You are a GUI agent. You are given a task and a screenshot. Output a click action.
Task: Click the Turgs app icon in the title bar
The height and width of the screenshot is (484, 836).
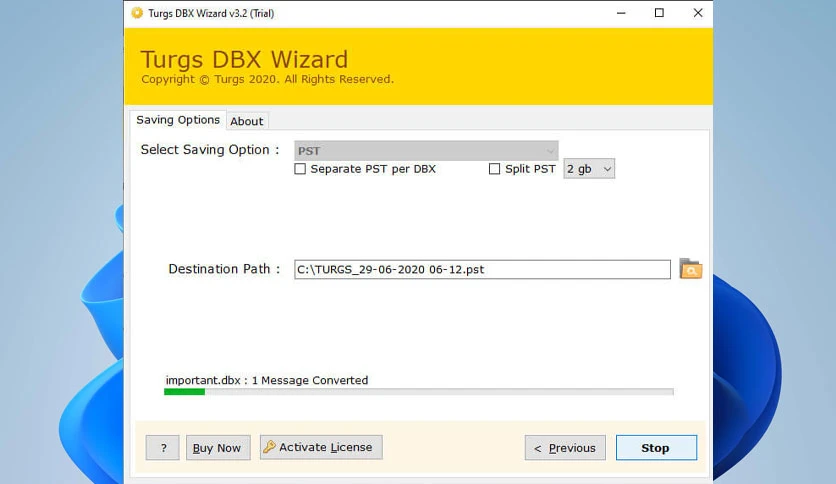137,13
